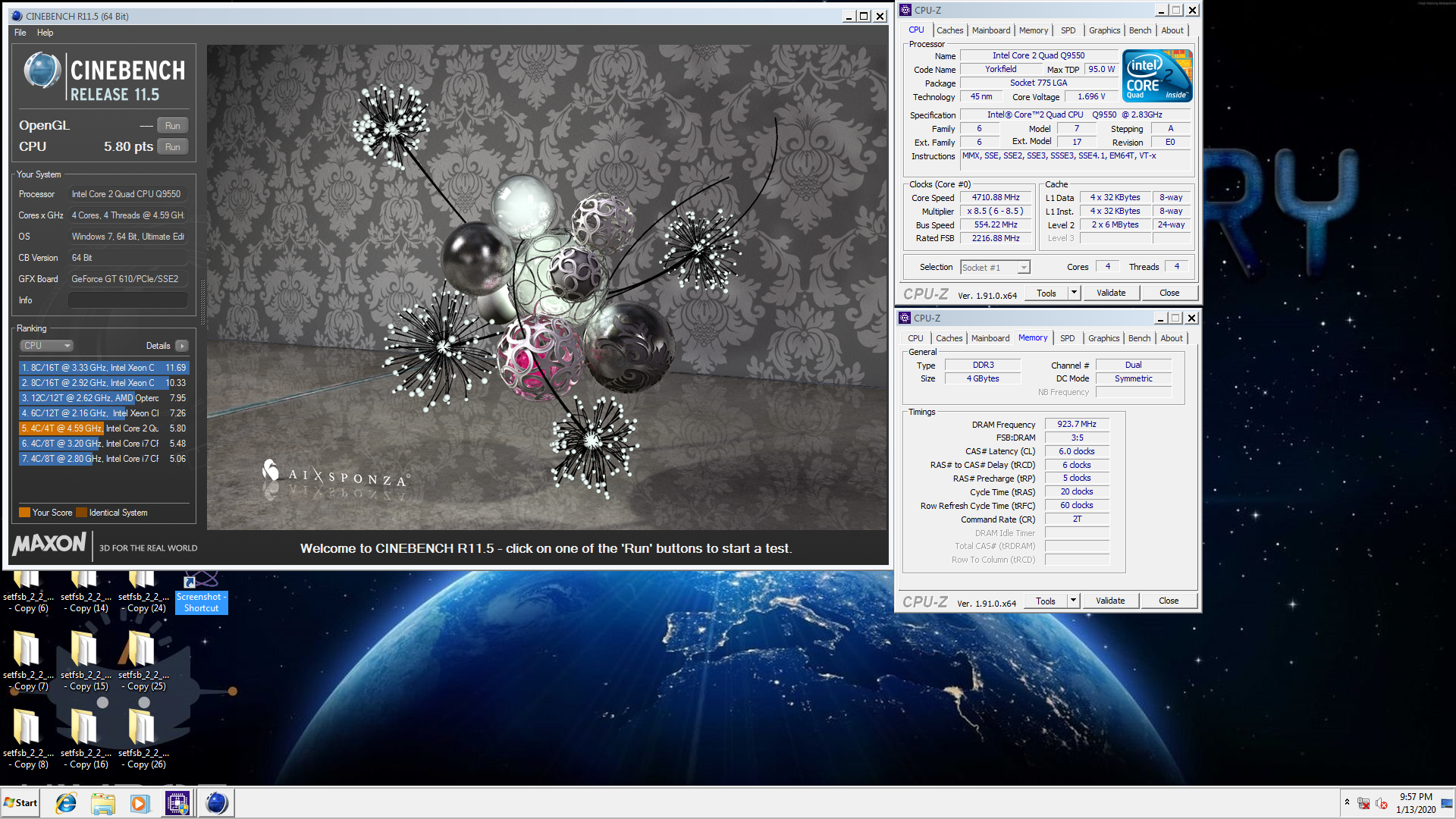Select ranking row 6C/12T @ 2.16 GHz

click(x=104, y=413)
